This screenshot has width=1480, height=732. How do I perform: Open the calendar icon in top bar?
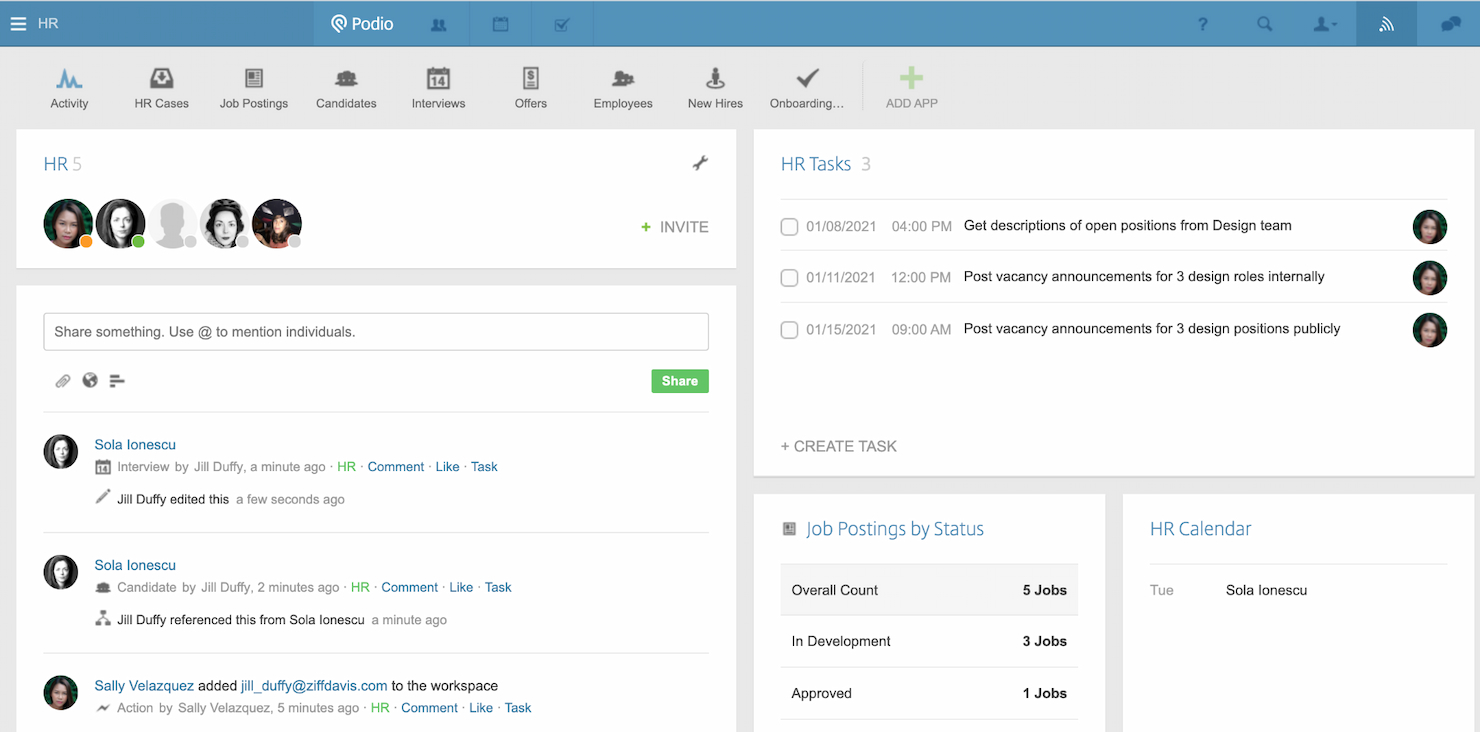[x=500, y=24]
